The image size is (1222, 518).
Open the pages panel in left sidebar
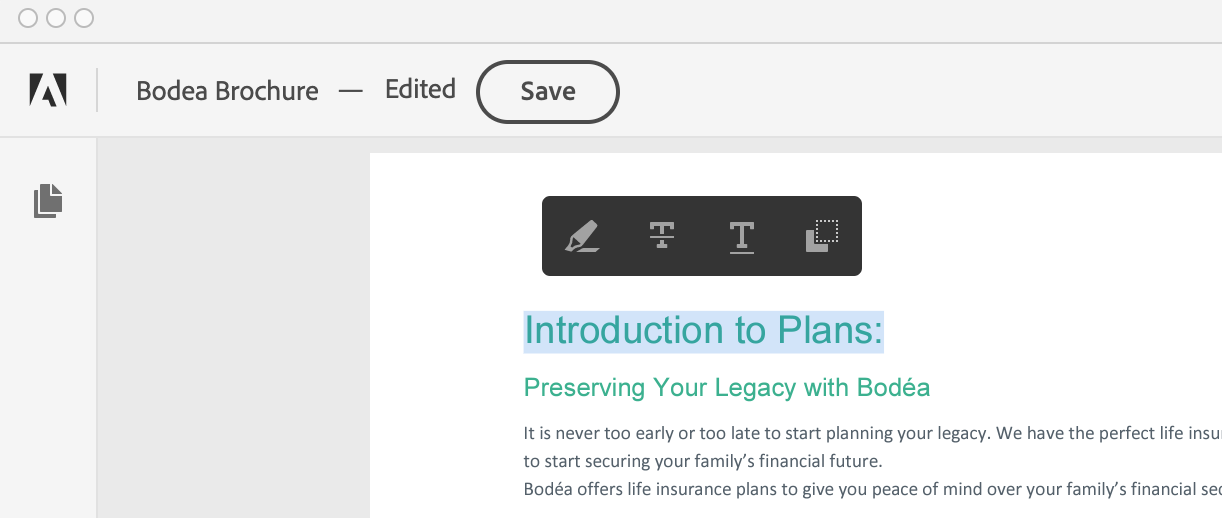click(48, 201)
